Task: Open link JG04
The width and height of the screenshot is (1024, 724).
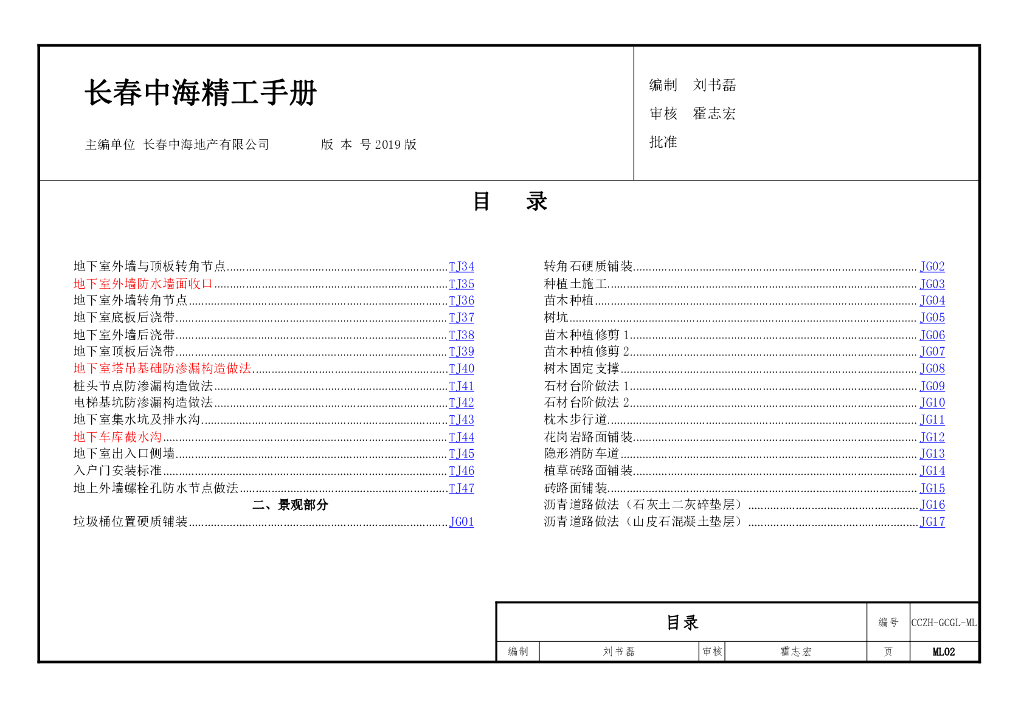Action: [x=932, y=300]
